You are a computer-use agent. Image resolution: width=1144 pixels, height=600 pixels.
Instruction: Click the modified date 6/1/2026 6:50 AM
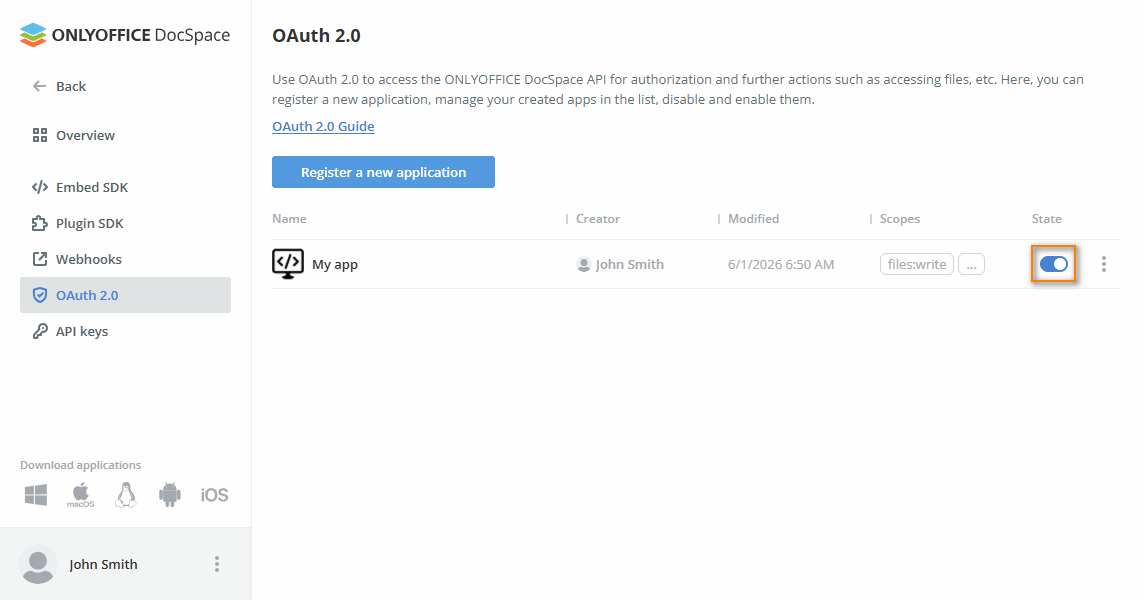tap(781, 264)
